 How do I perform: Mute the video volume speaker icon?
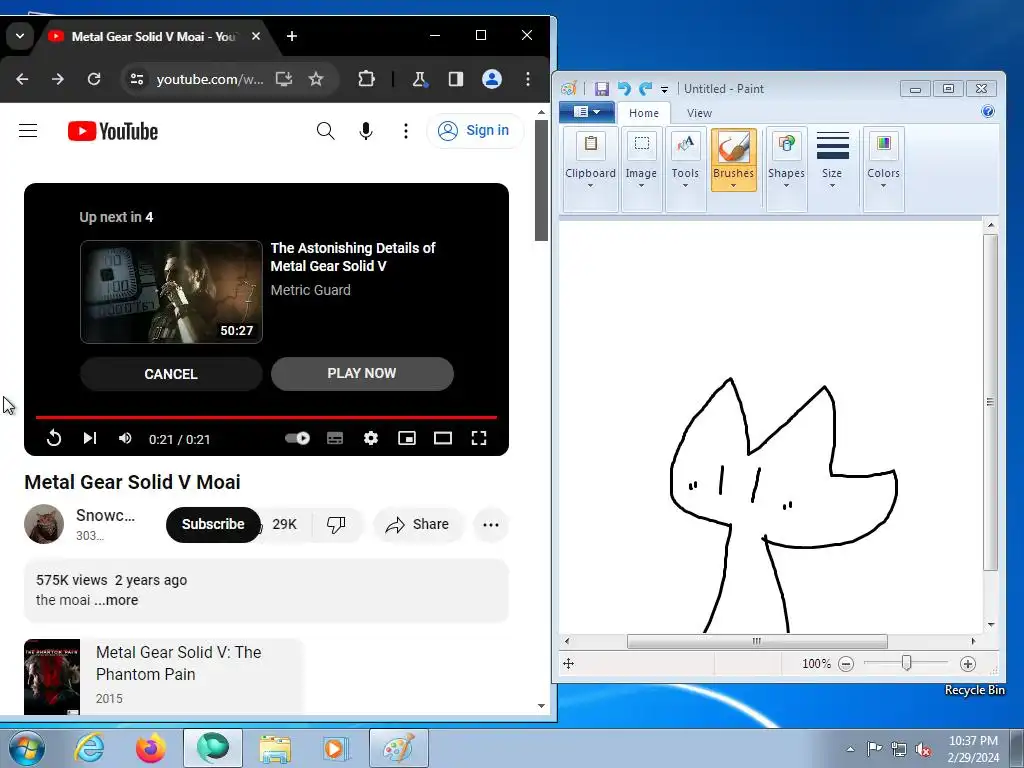pyautogui.click(x=125, y=438)
